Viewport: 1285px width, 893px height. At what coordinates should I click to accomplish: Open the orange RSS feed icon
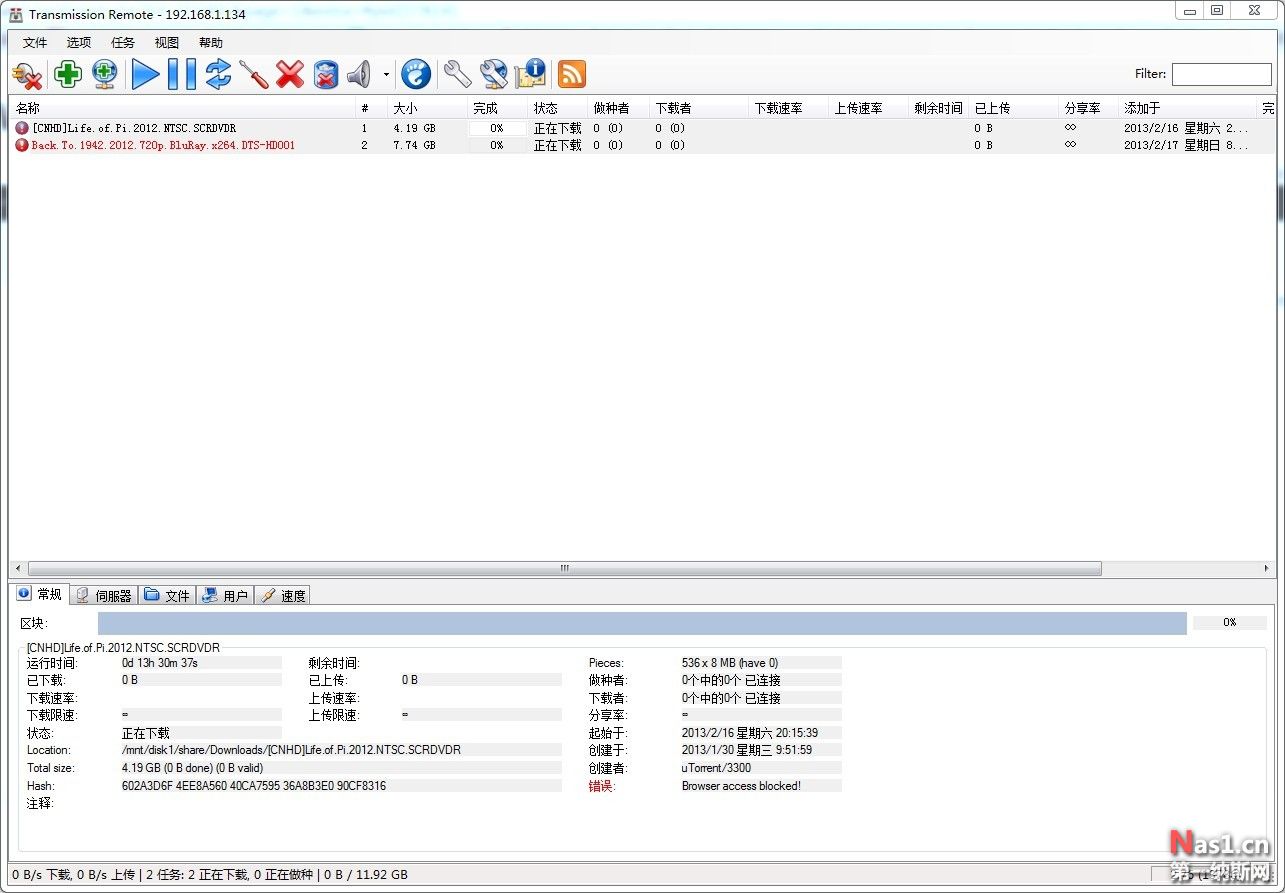571,74
